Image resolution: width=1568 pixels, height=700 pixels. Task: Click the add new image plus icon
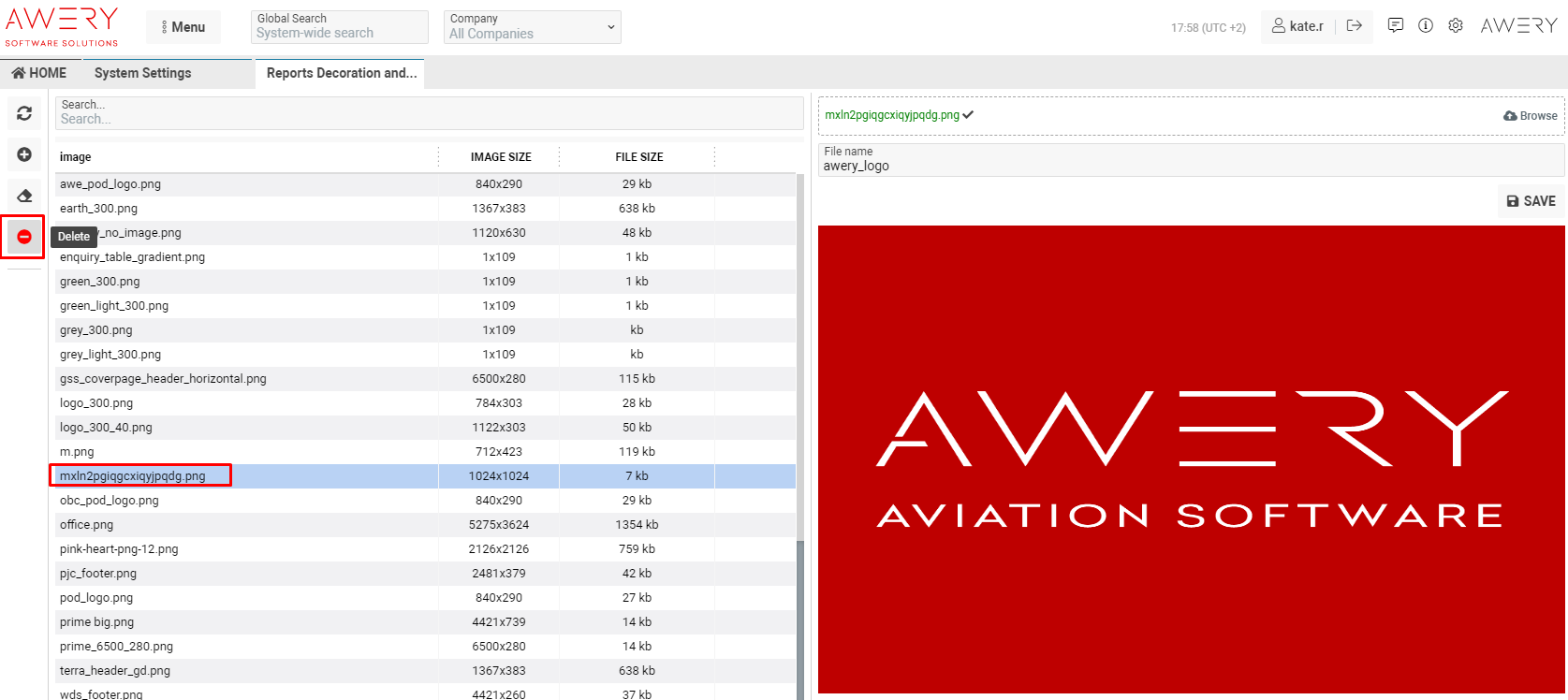(x=24, y=154)
